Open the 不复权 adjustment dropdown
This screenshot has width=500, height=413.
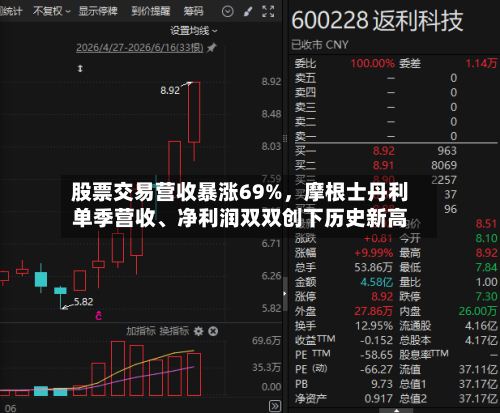(52, 11)
